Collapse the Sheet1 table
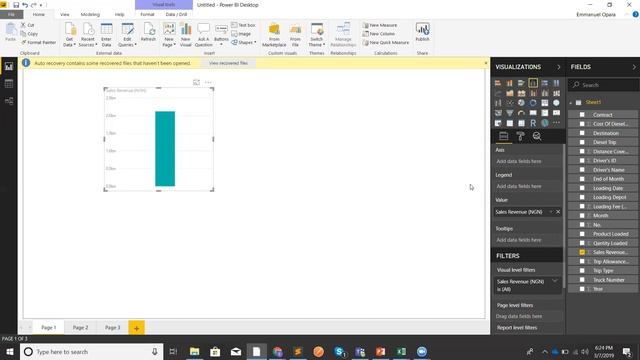 coord(571,102)
